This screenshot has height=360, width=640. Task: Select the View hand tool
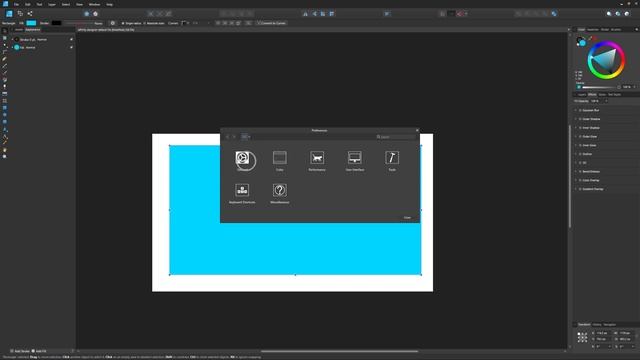point(4,150)
